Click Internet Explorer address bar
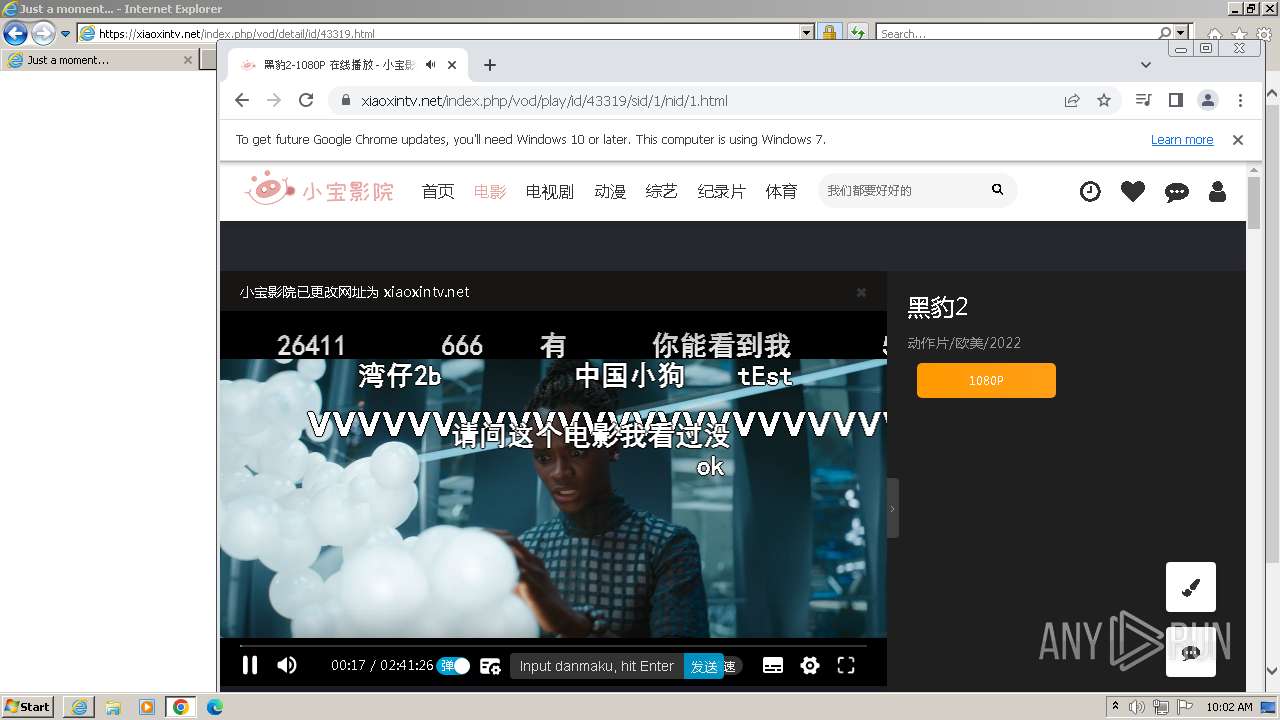This screenshot has width=1280, height=720. tap(440, 33)
